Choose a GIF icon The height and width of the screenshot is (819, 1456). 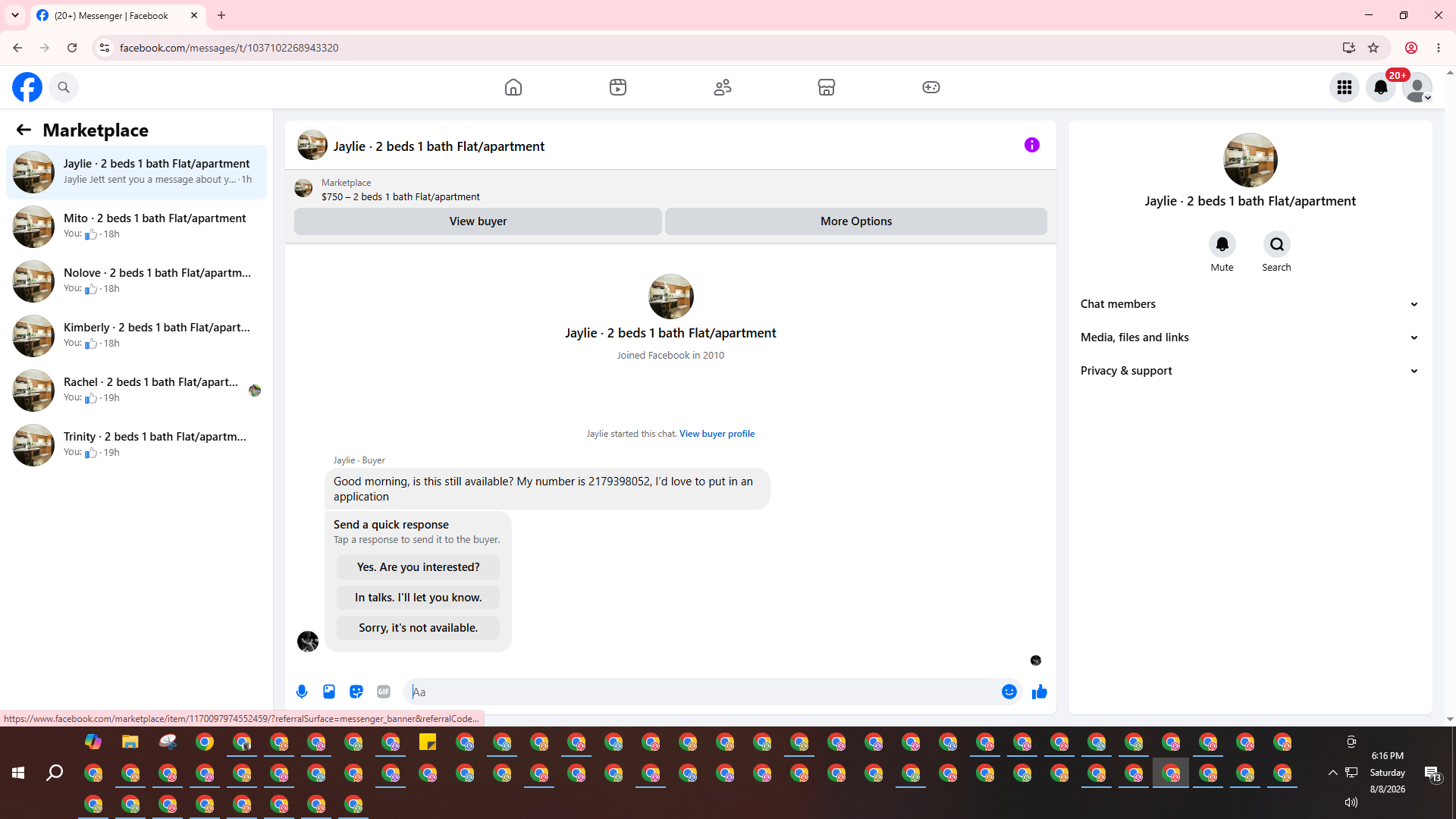[x=384, y=692]
